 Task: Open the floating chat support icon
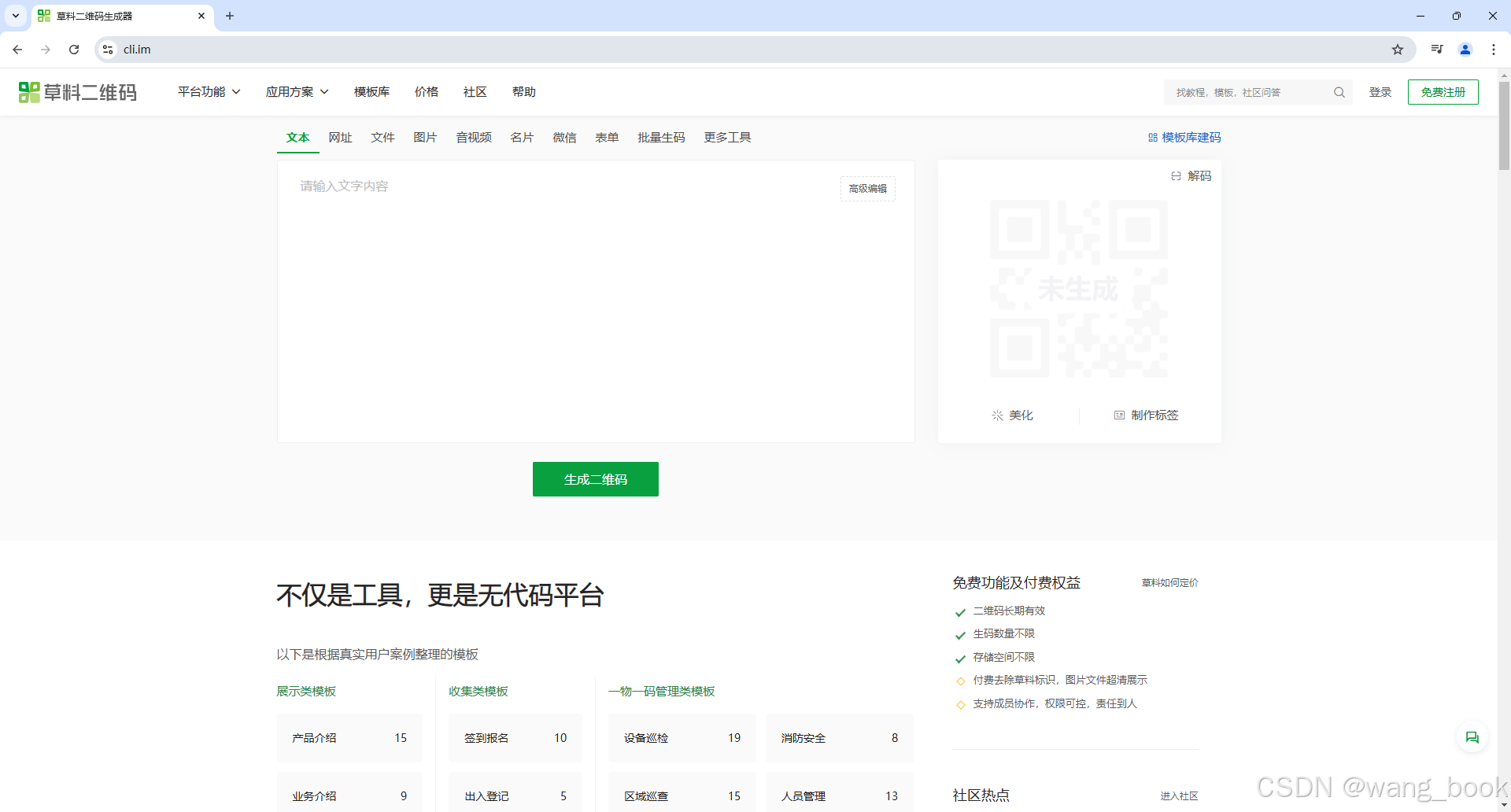[x=1472, y=737]
